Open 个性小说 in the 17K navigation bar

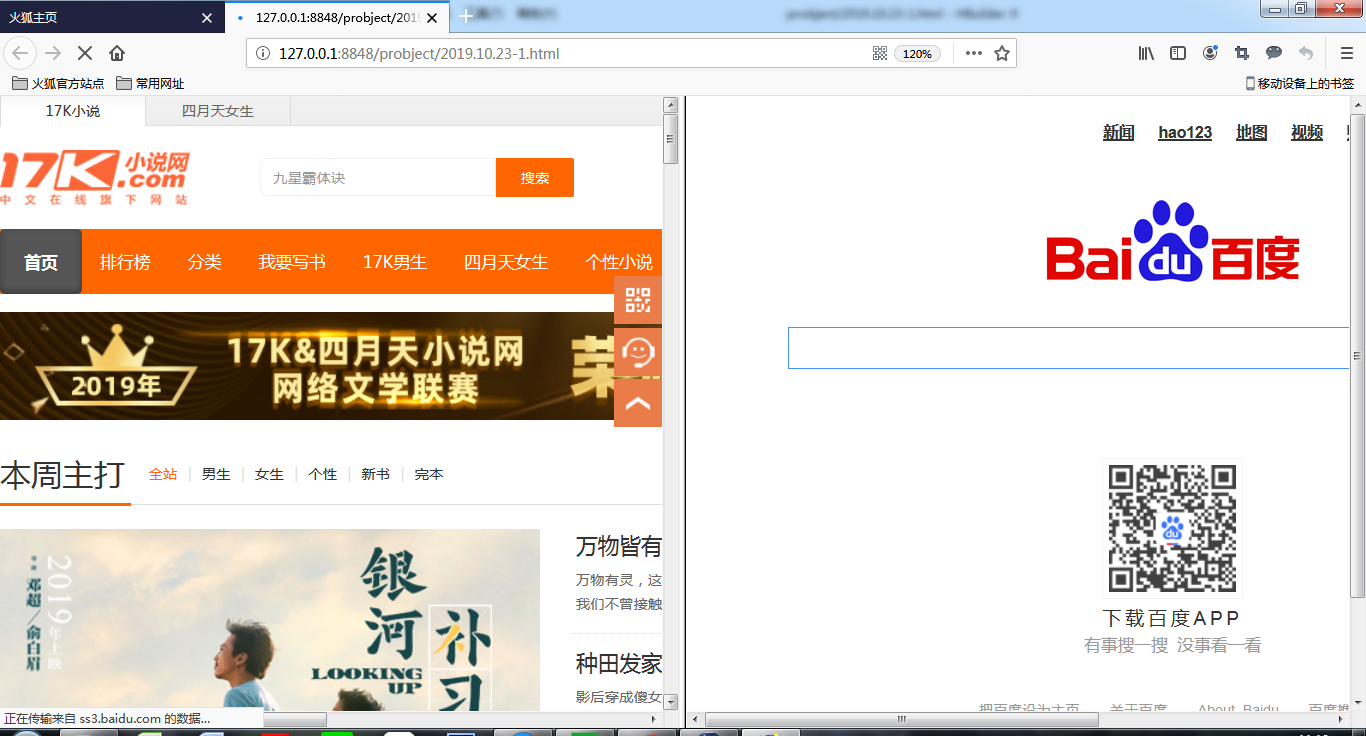point(619,262)
